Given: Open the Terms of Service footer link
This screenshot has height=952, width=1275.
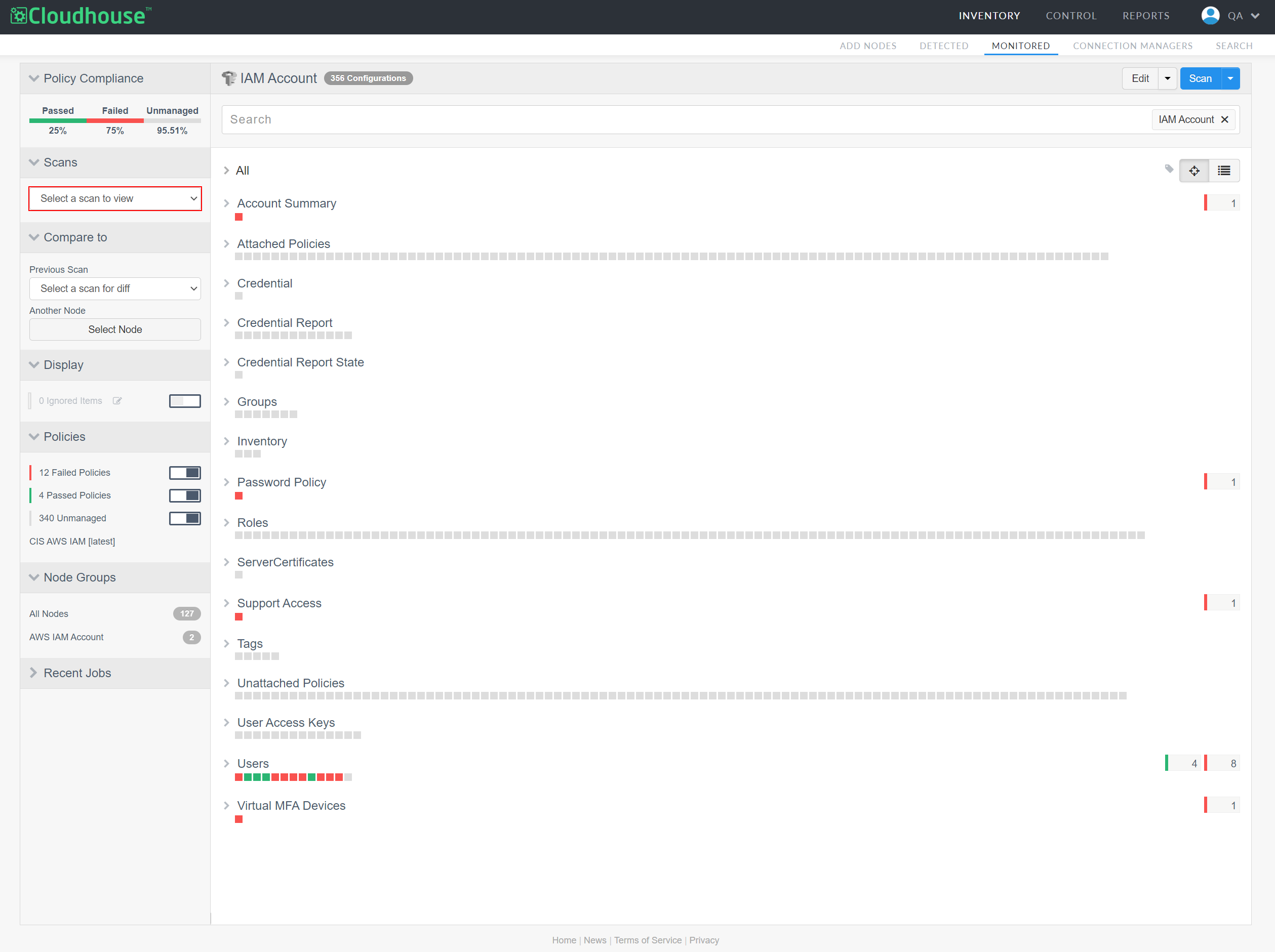Looking at the screenshot, I should pyautogui.click(x=647, y=940).
